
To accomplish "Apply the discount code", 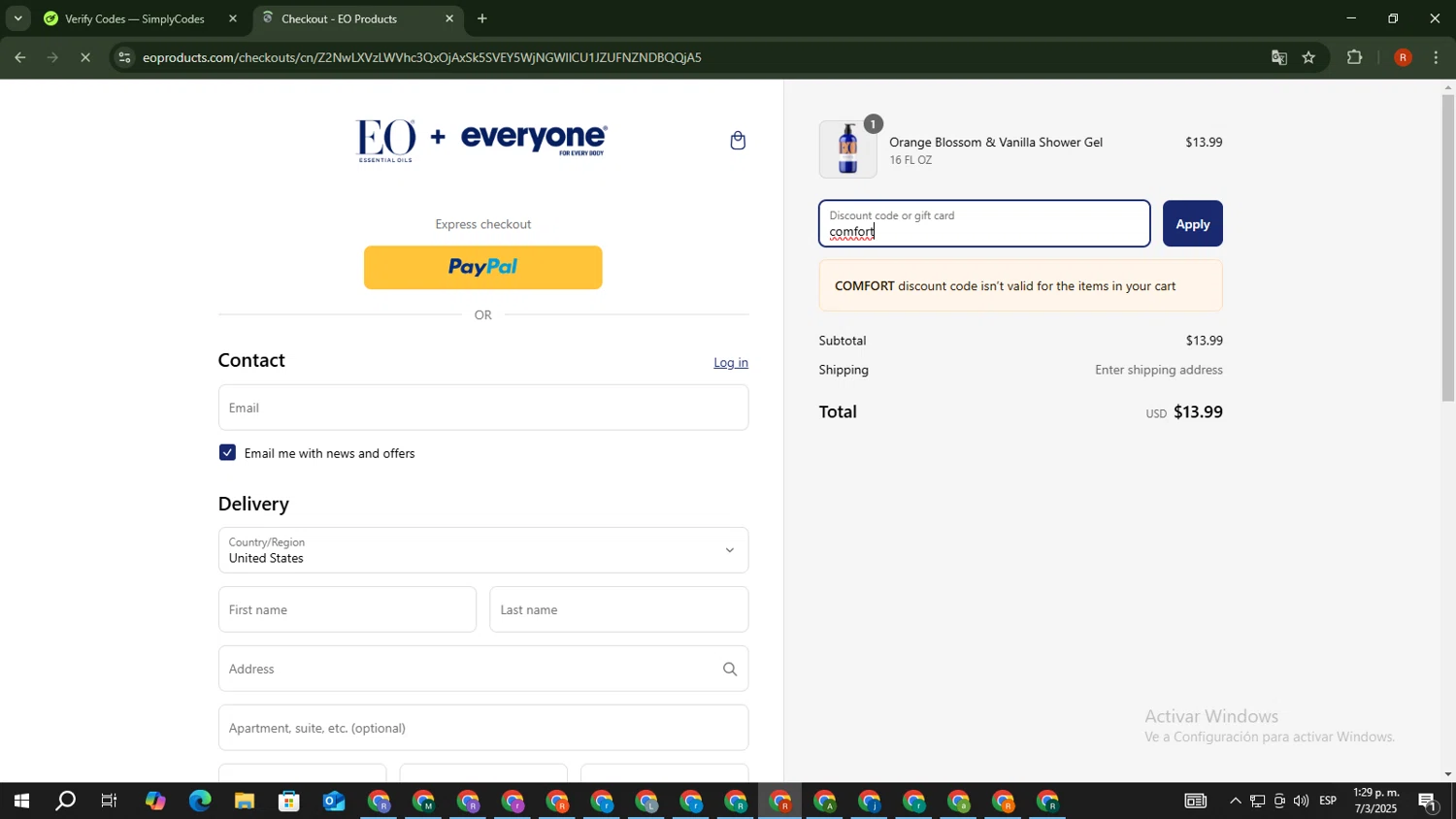I will (1192, 224).
